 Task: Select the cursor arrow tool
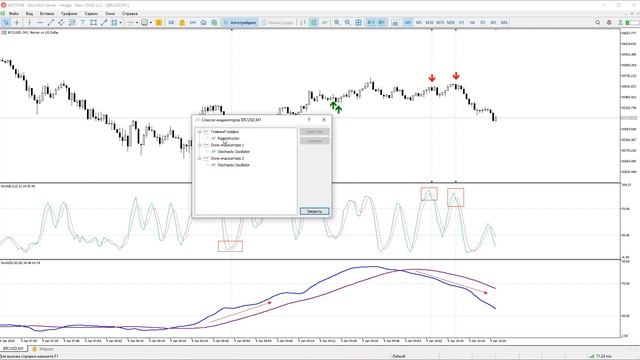tap(6, 22)
